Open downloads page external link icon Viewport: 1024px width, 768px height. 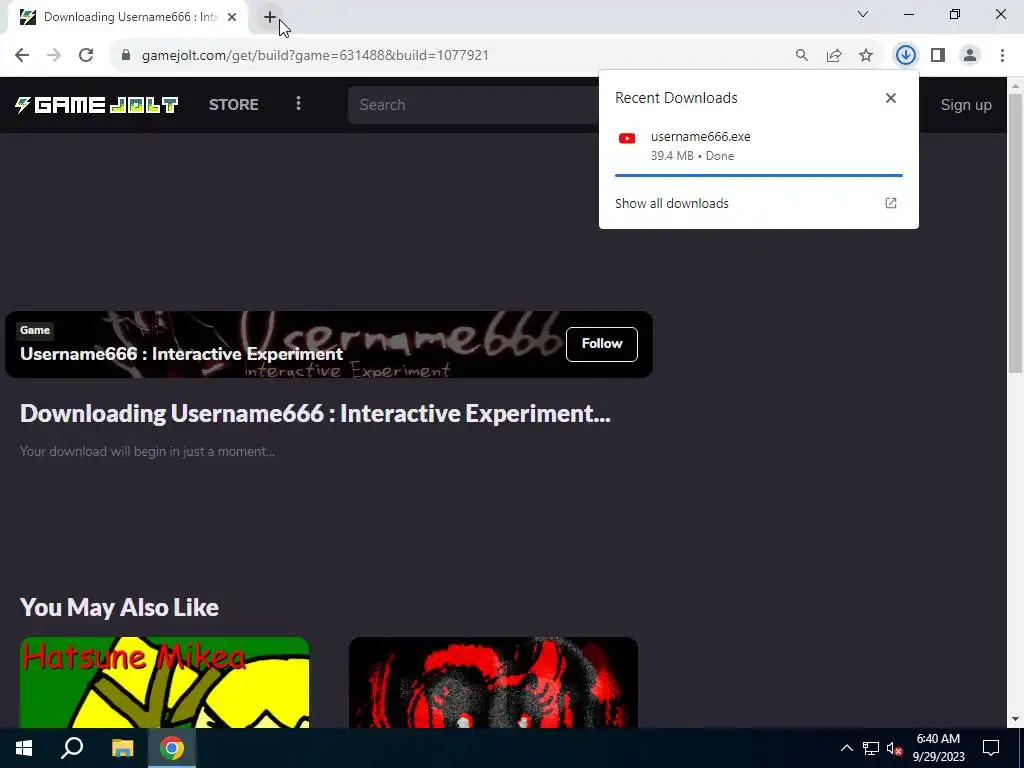891,203
